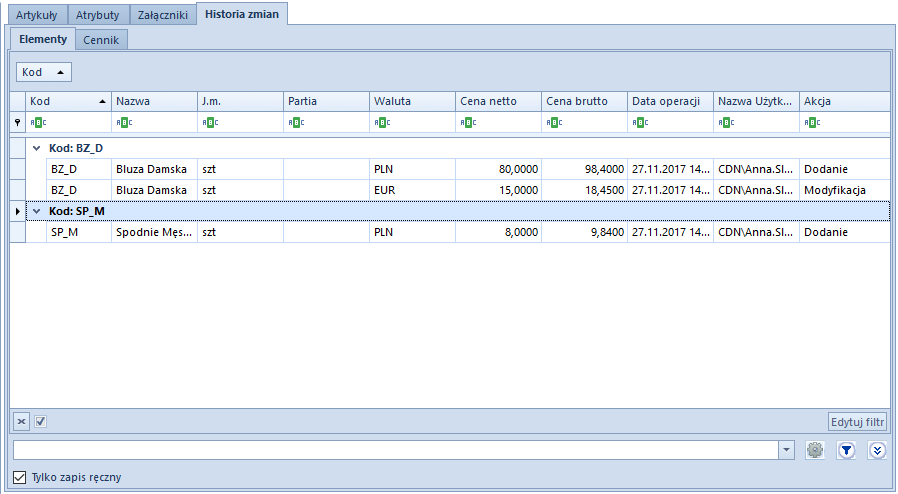Click the Modyfikacja action cell
This screenshot has height=494, width=898.
pyautogui.click(x=844, y=190)
